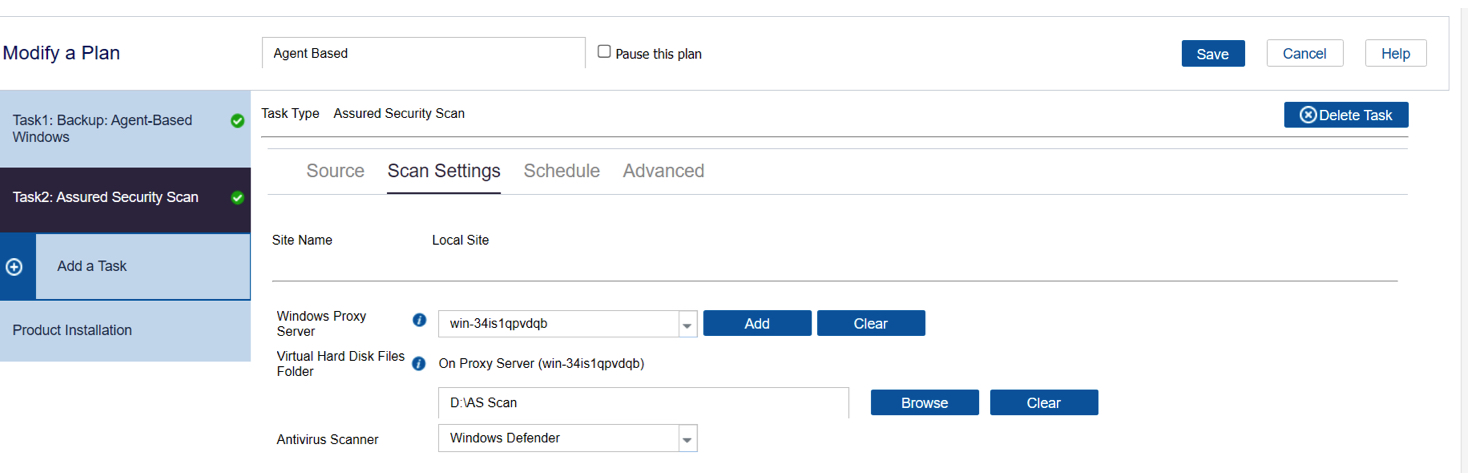
Task: Expand the Windows Proxy Server dropdown arrow
Action: [x=687, y=324]
